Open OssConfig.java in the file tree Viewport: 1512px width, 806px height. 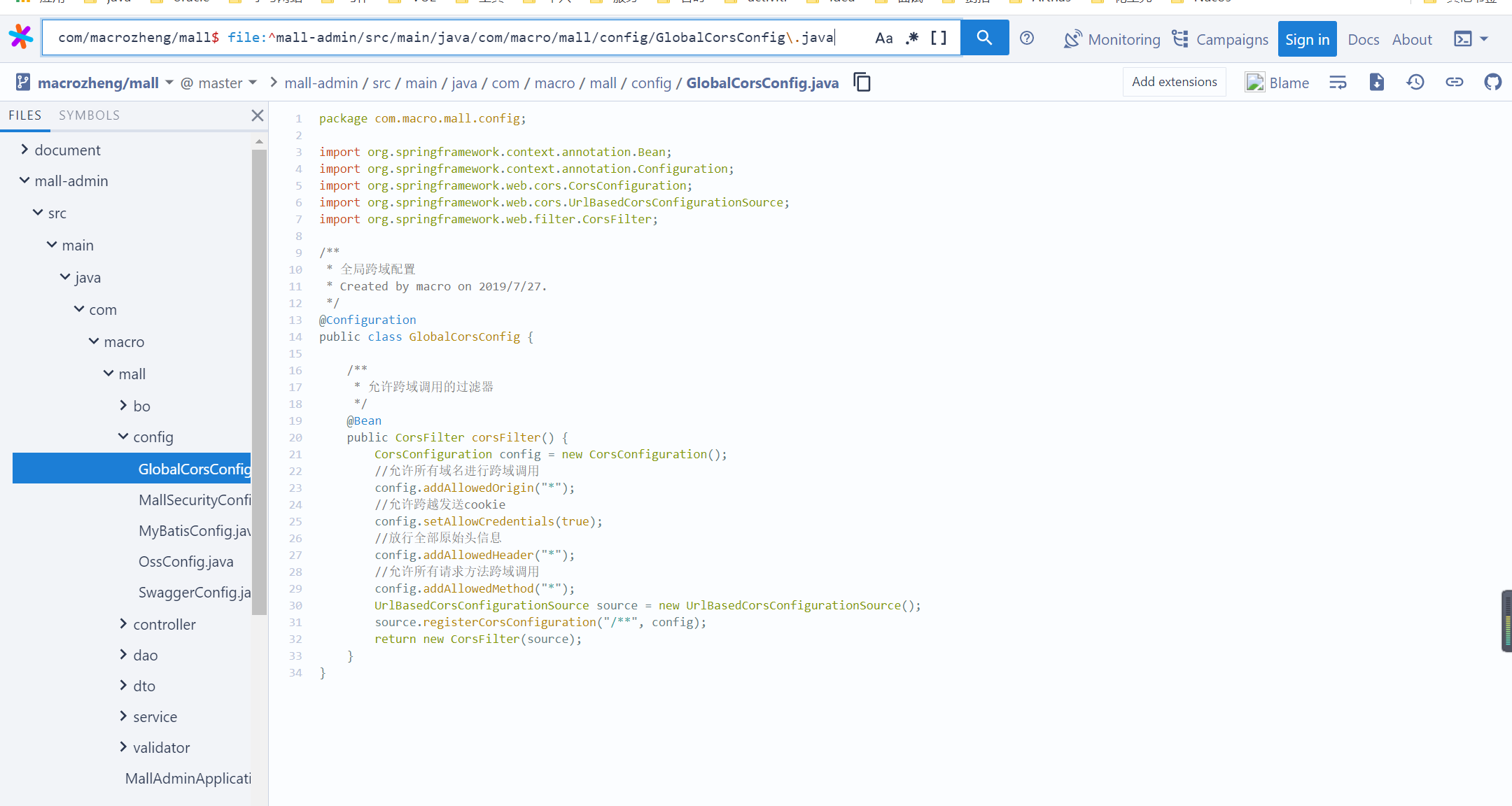click(185, 561)
